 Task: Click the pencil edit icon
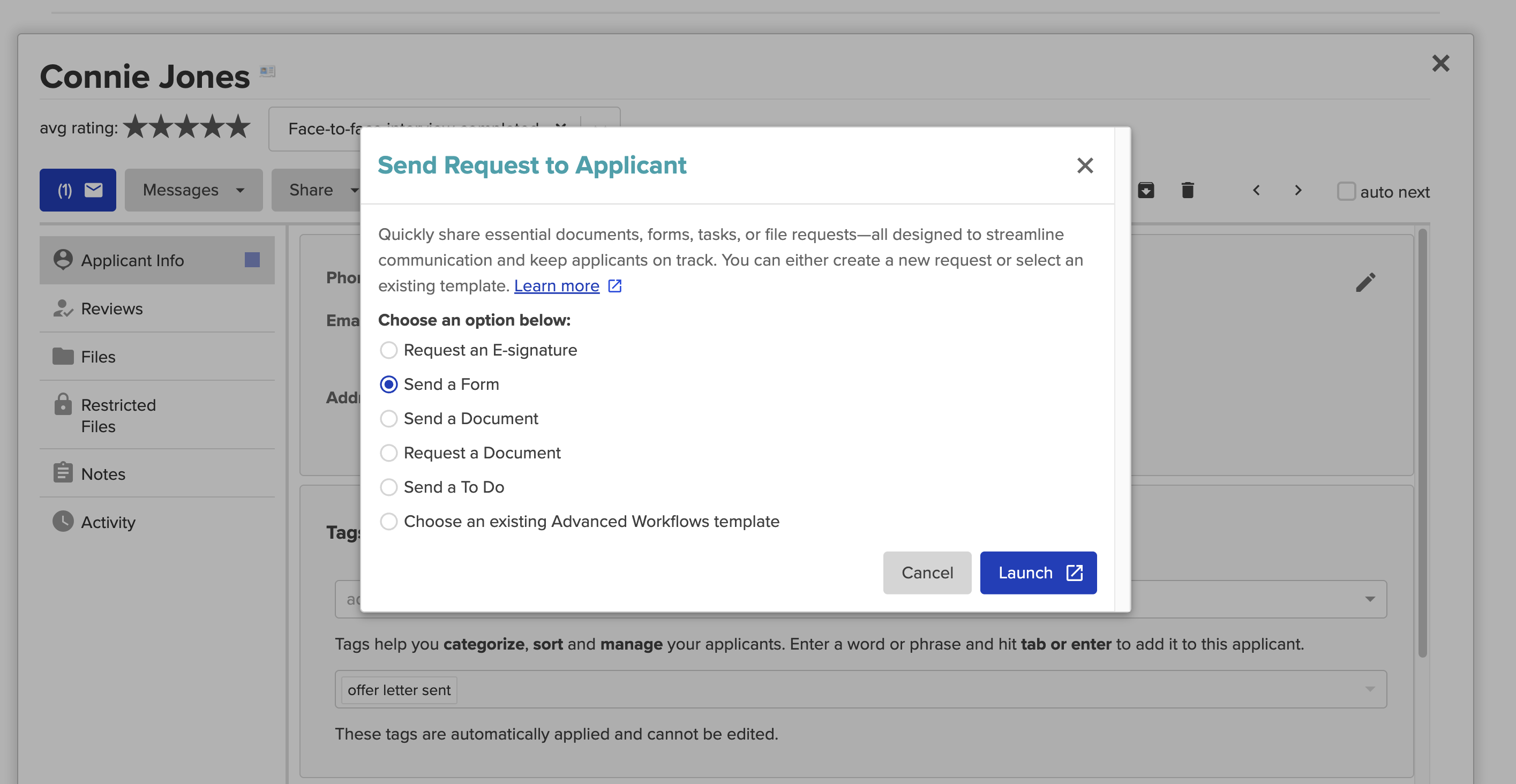(x=1365, y=282)
